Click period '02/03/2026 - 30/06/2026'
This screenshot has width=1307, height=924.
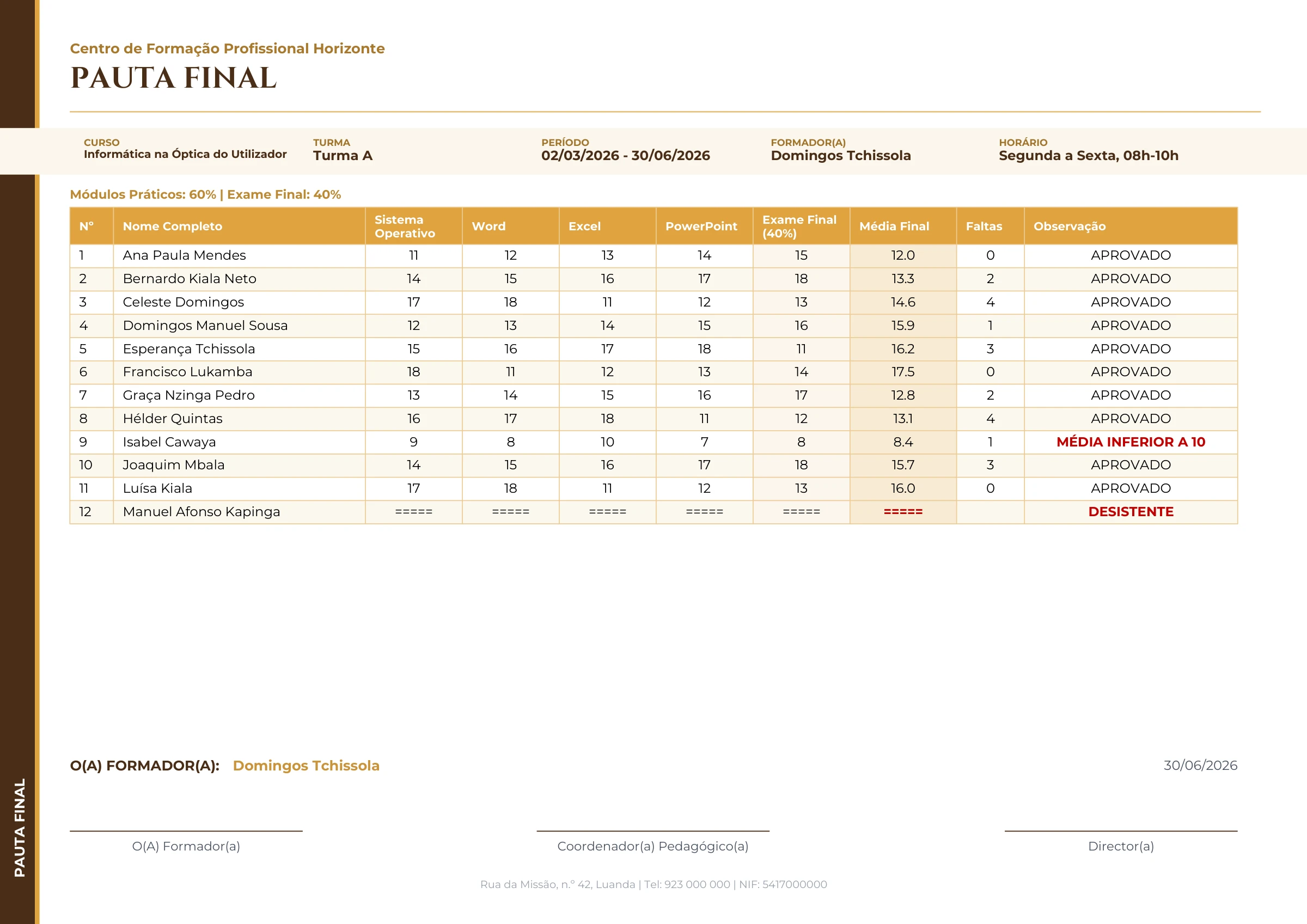[x=626, y=155]
